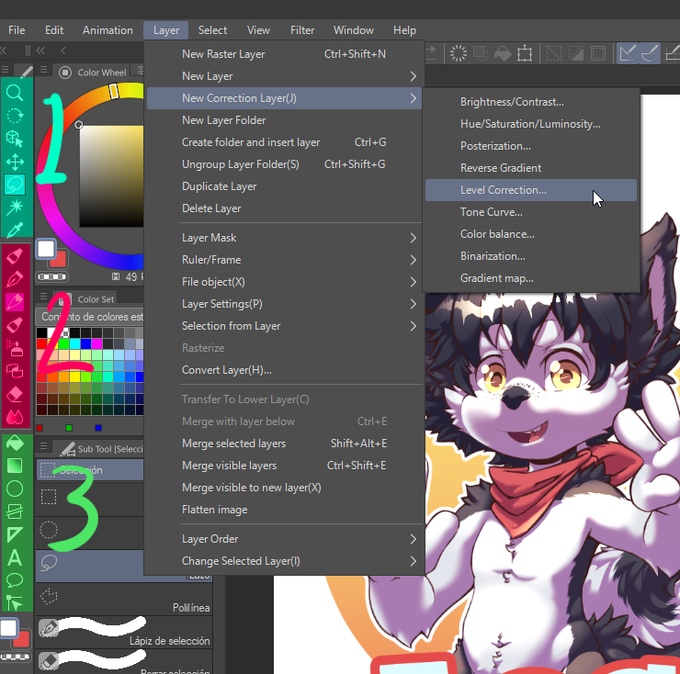680x674 pixels.
Task: Select the Eyedropper tool
Action: pyautogui.click(x=14, y=230)
